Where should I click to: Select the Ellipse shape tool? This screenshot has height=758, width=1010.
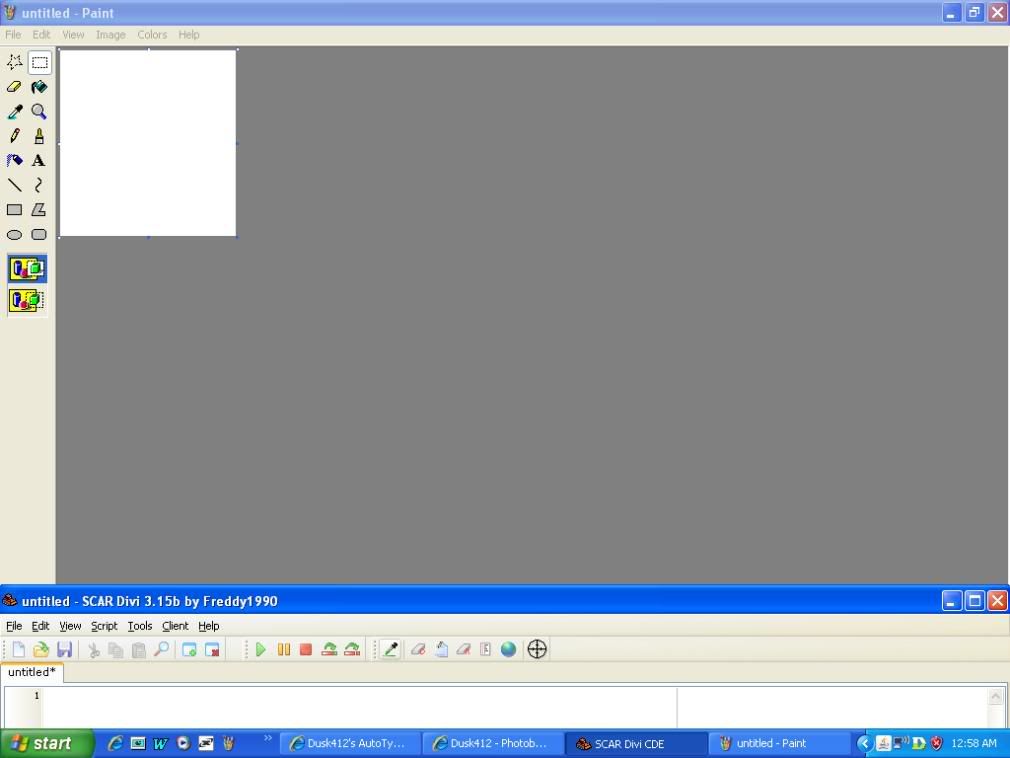14,235
